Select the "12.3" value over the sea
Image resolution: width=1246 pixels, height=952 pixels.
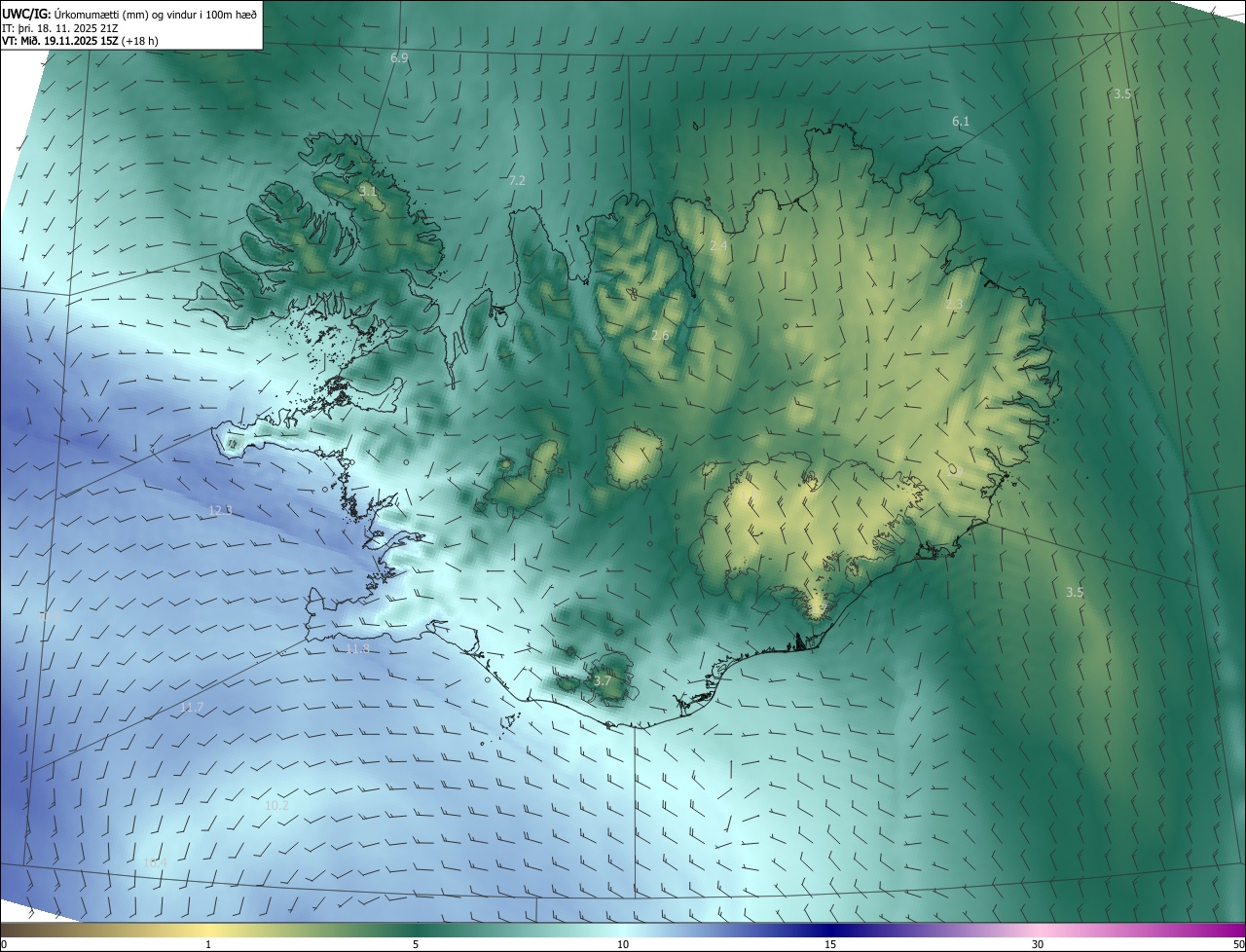pos(221,510)
